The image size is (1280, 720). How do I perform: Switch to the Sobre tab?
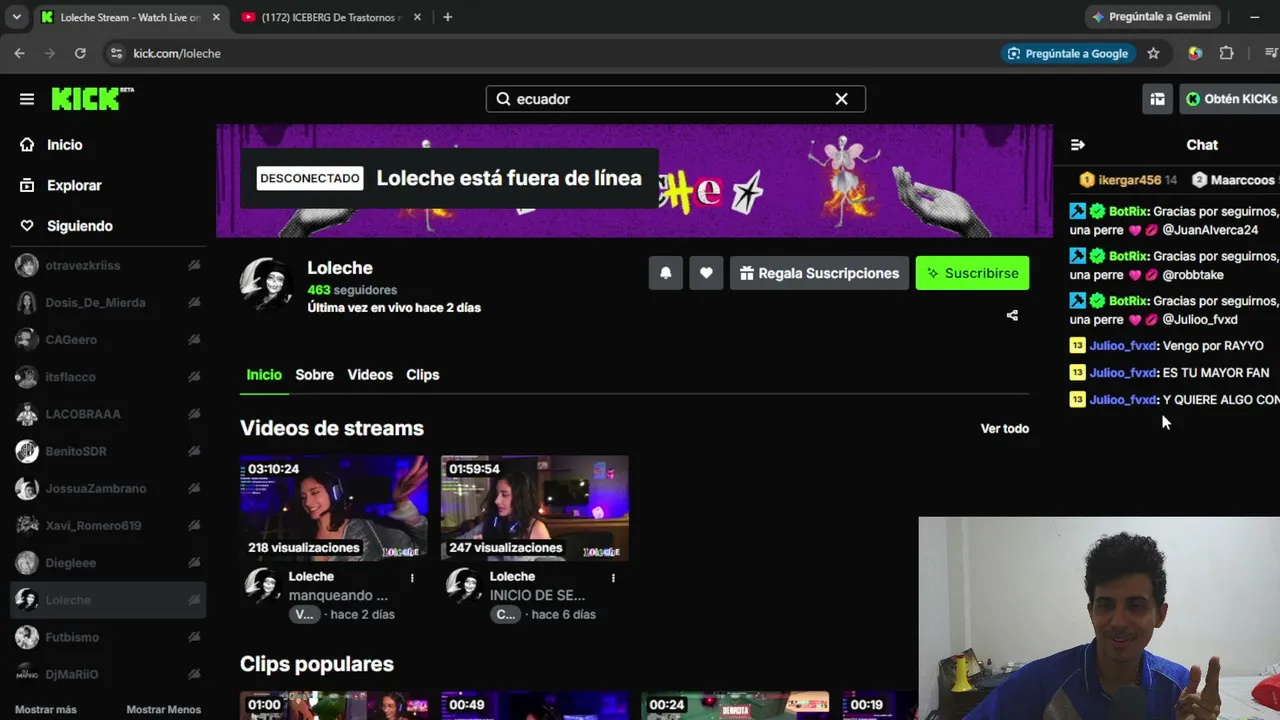[x=314, y=375]
